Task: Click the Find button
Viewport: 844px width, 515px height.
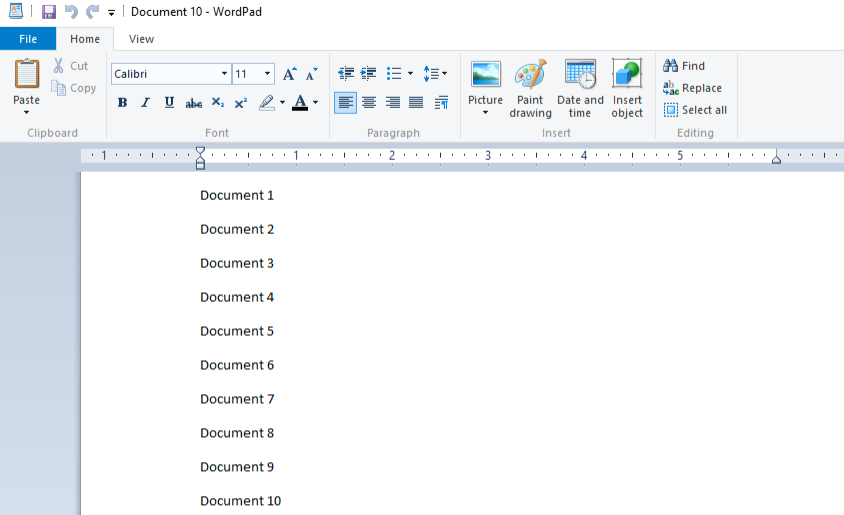Action: [684, 66]
